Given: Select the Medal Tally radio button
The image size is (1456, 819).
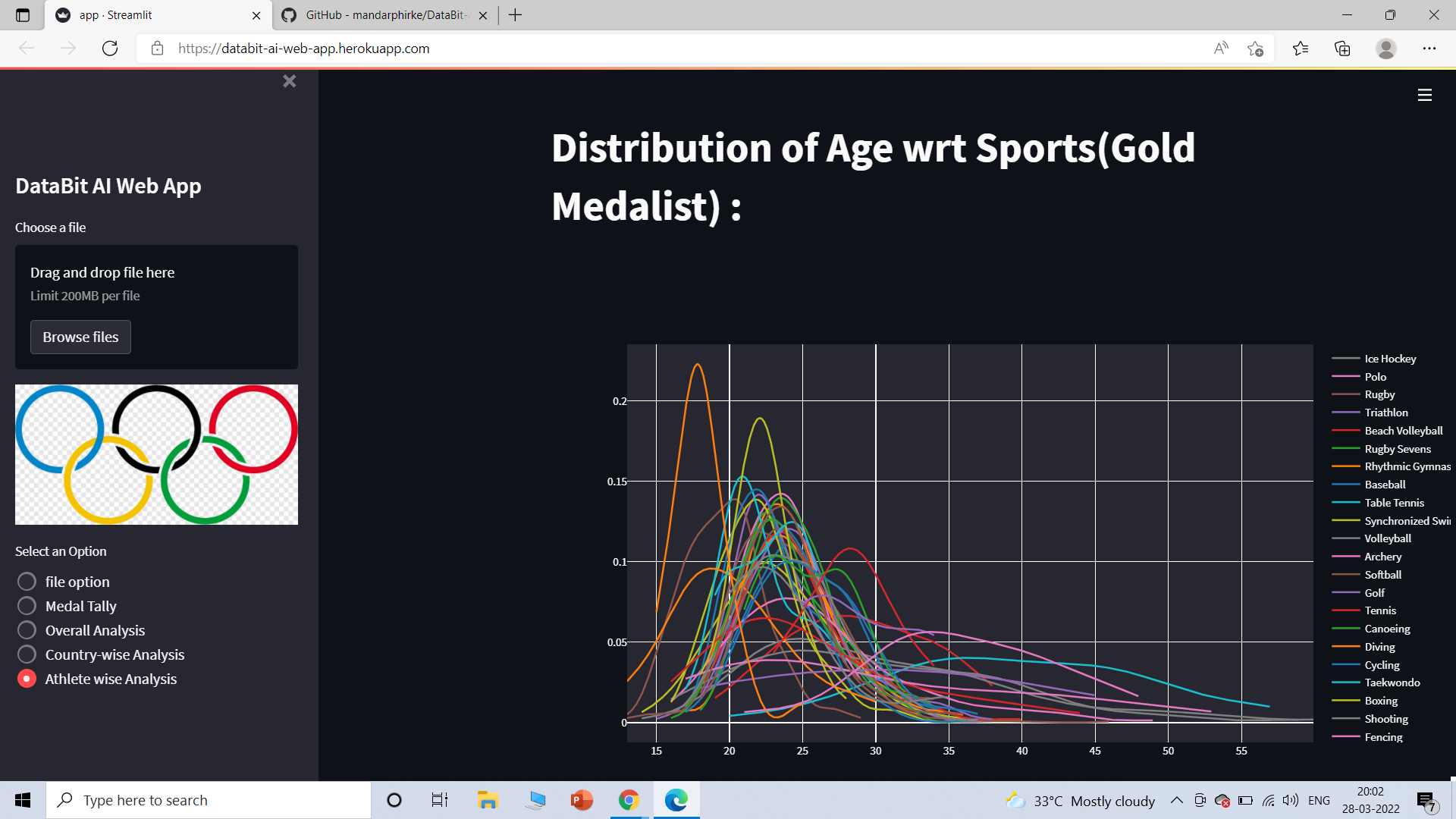Looking at the screenshot, I should click(27, 606).
